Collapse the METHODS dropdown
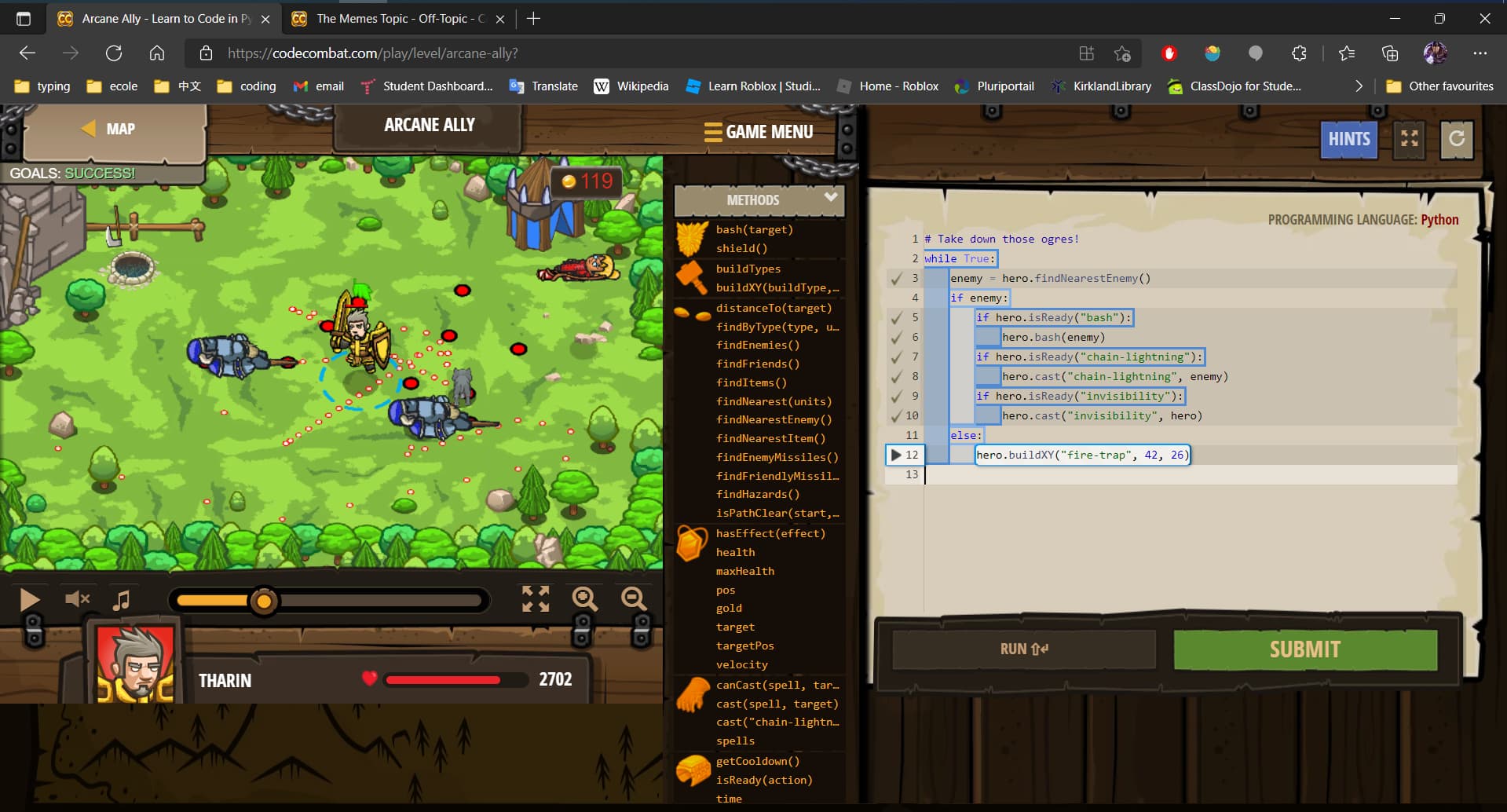Image resolution: width=1507 pixels, height=812 pixels. (x=831, y=197)
